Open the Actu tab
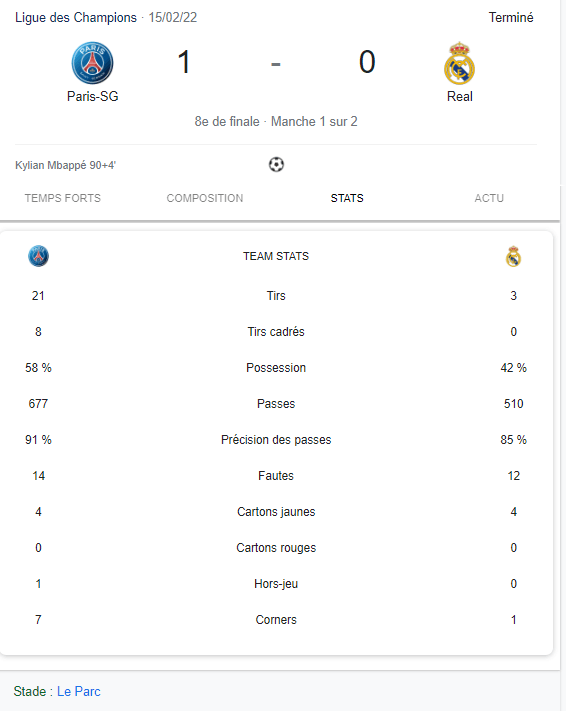566x711 pixels. (489, 198)
